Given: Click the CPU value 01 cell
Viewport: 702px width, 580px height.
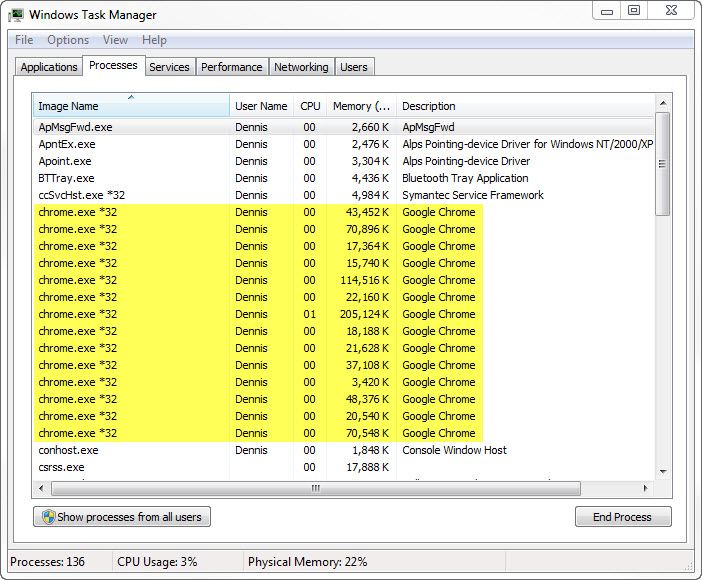Looking at the screenshot, I should 309,314.
